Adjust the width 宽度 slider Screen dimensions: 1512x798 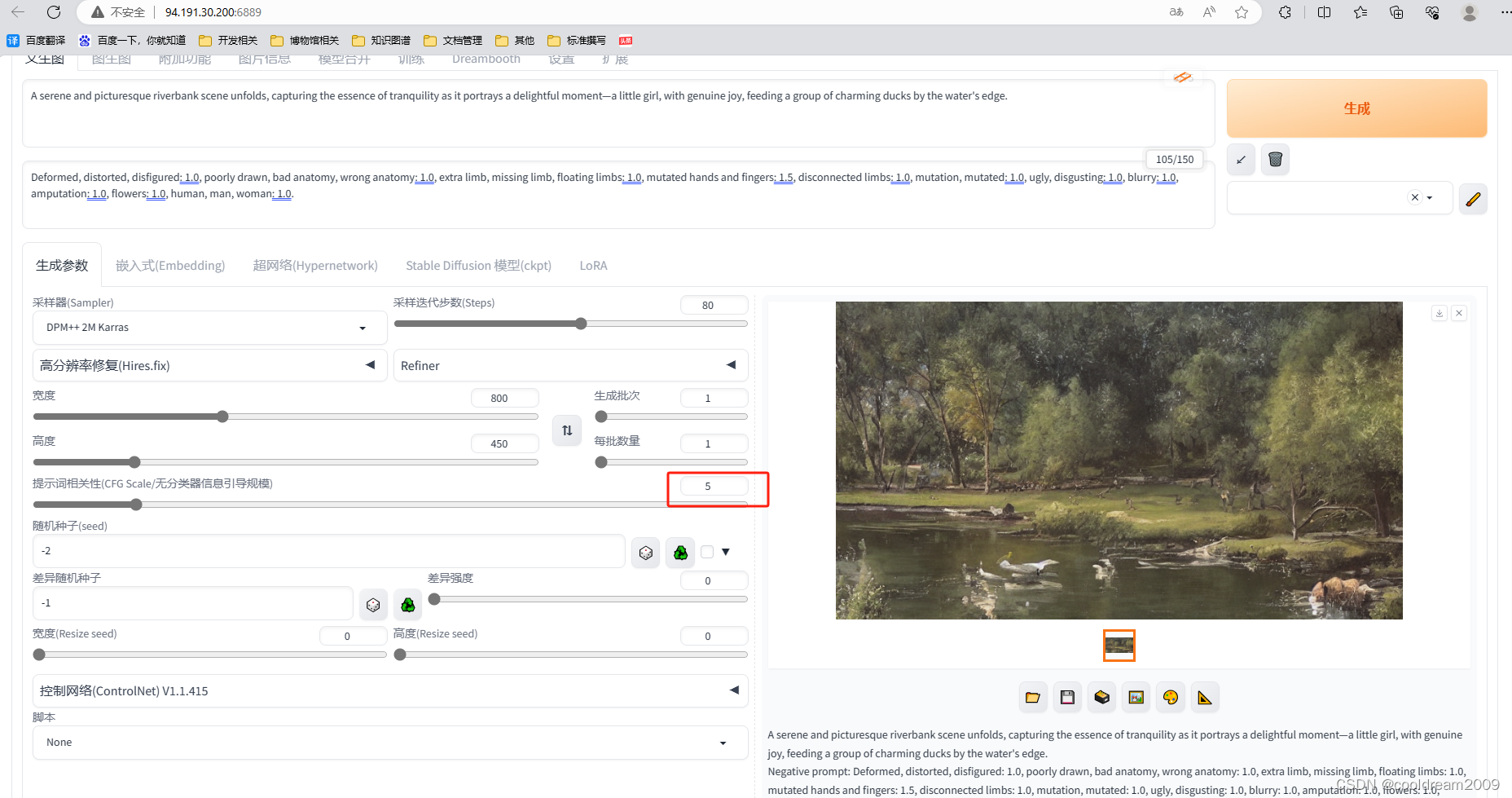[x=285, y=417]
